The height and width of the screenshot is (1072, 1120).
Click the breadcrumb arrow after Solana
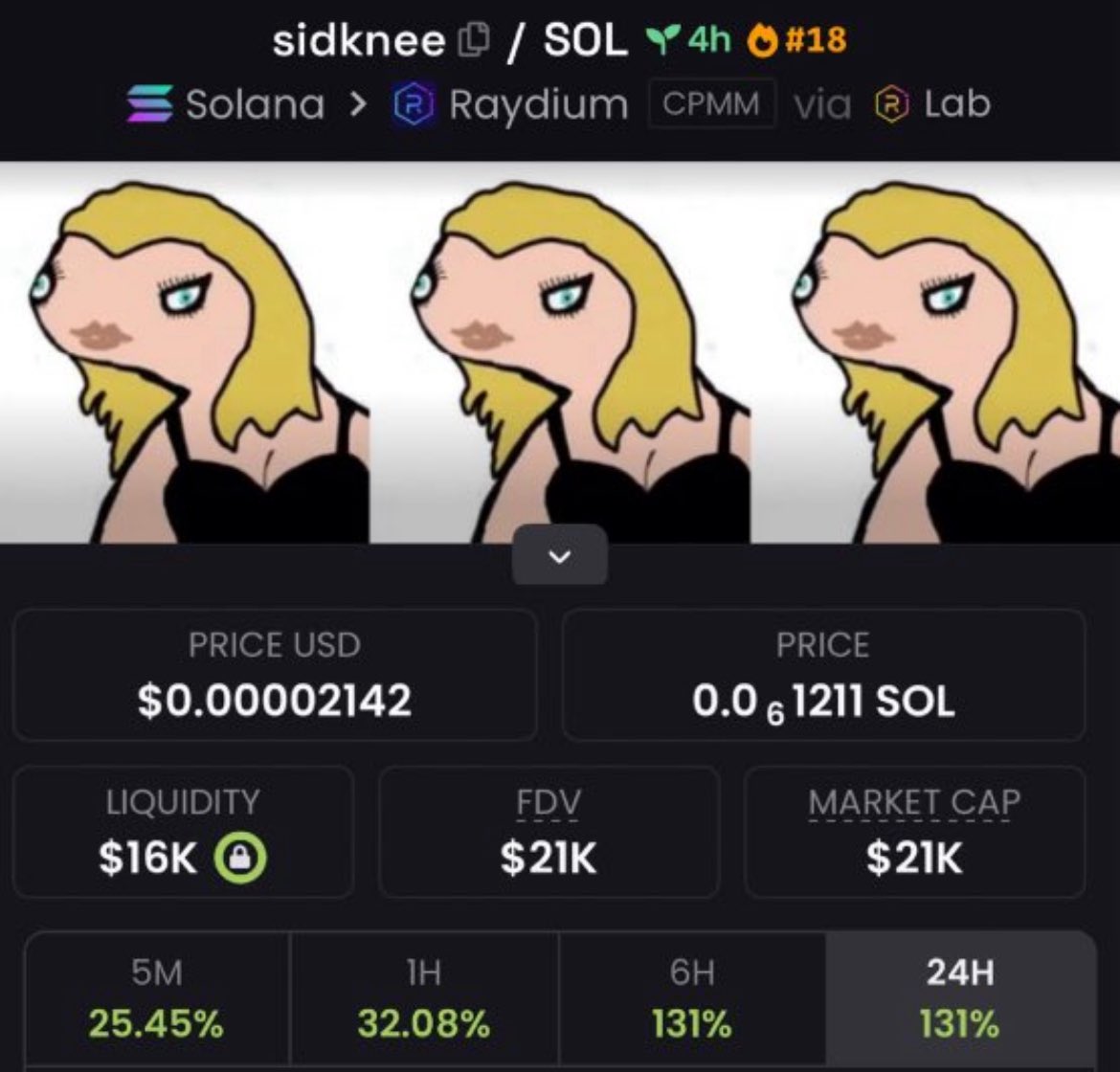[358, 105]
